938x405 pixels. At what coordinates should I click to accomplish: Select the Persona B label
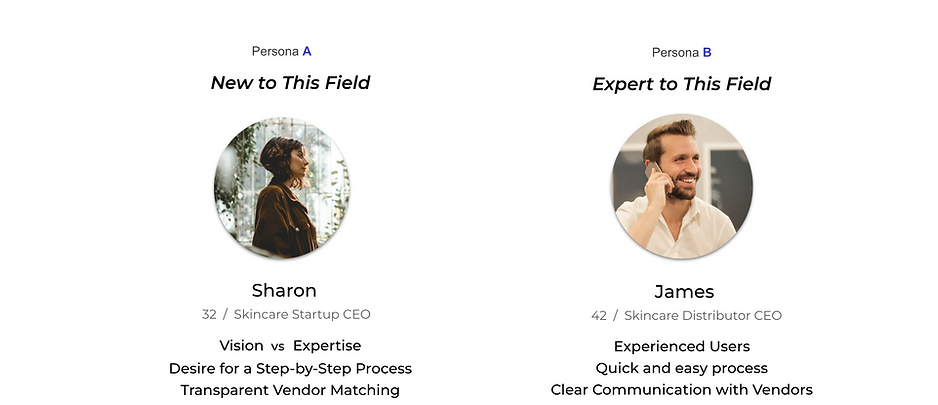681,53
